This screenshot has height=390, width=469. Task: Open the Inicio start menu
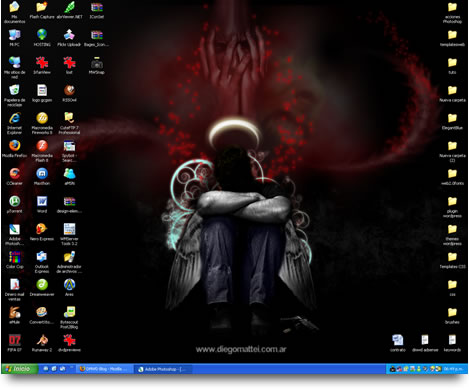coord(20,369)
